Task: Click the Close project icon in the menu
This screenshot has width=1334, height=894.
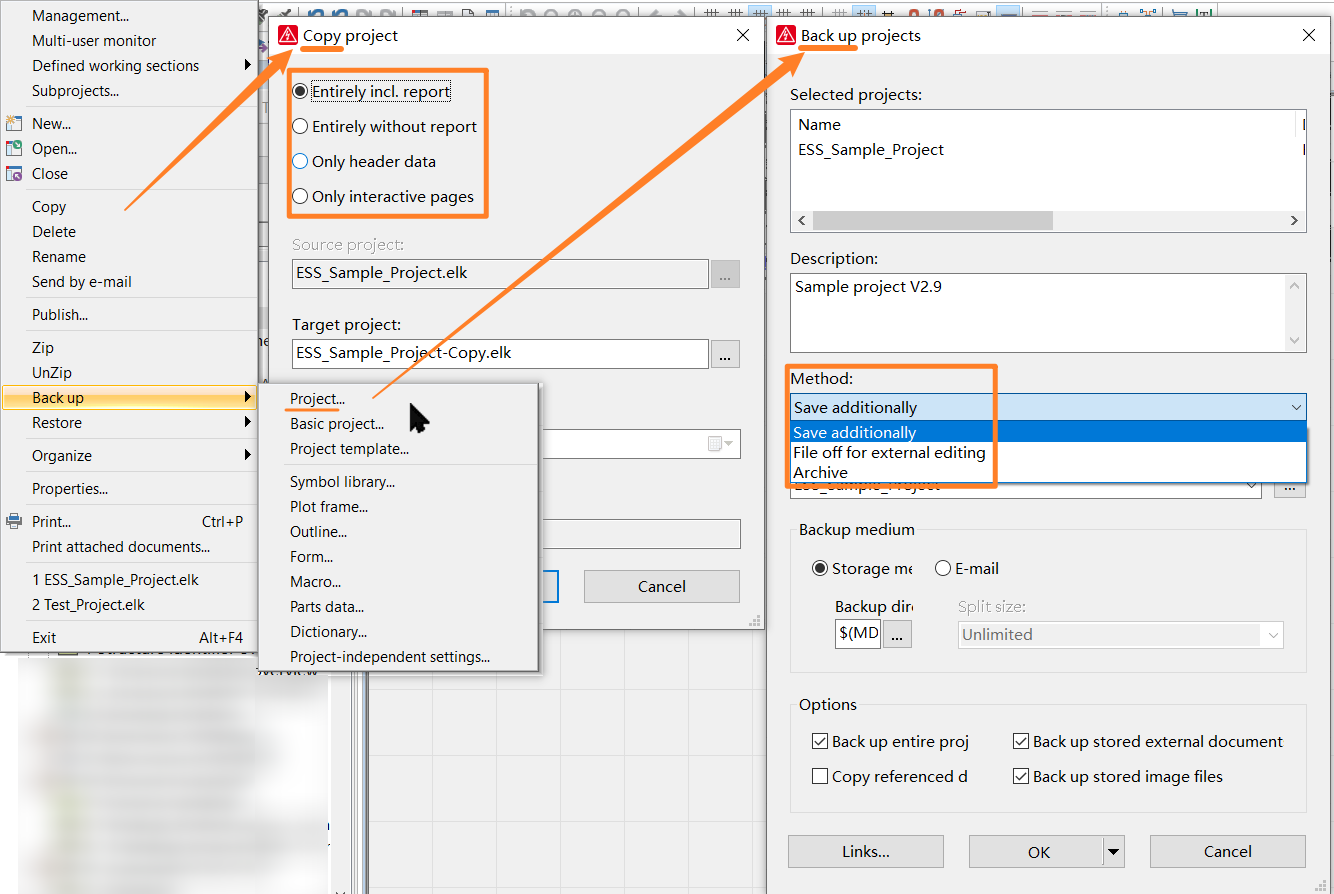Action: click(x=14, y=174)
